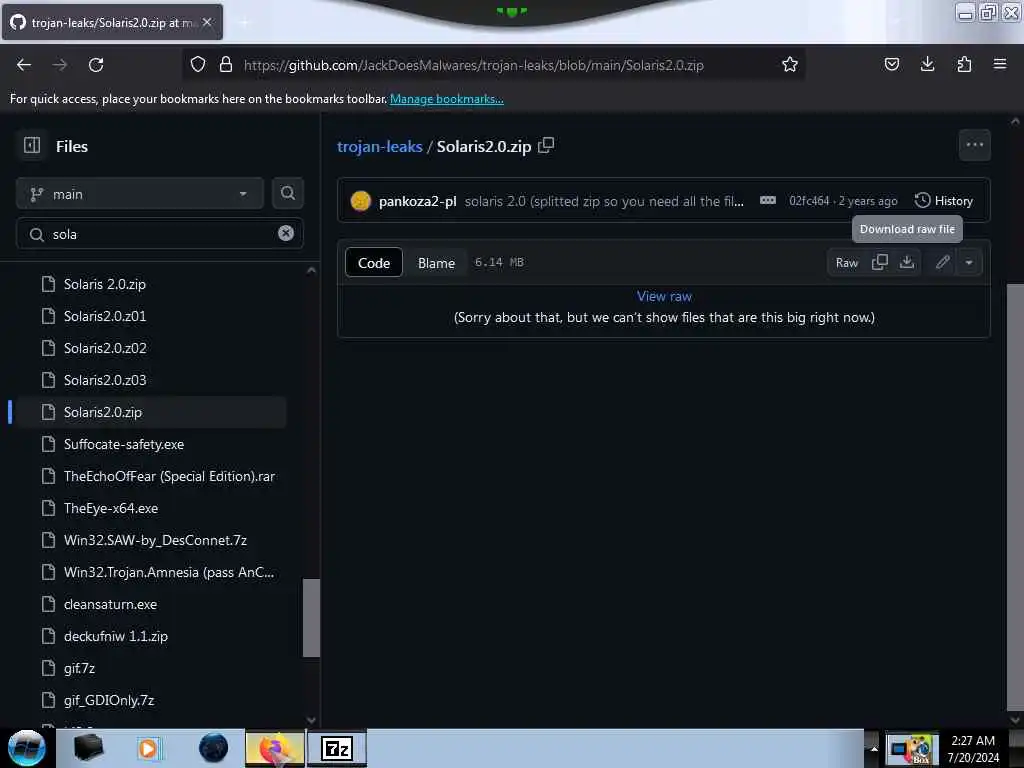Open the extensions puzzle icon
Screen dimensions: 1024x768
[964, 64]
